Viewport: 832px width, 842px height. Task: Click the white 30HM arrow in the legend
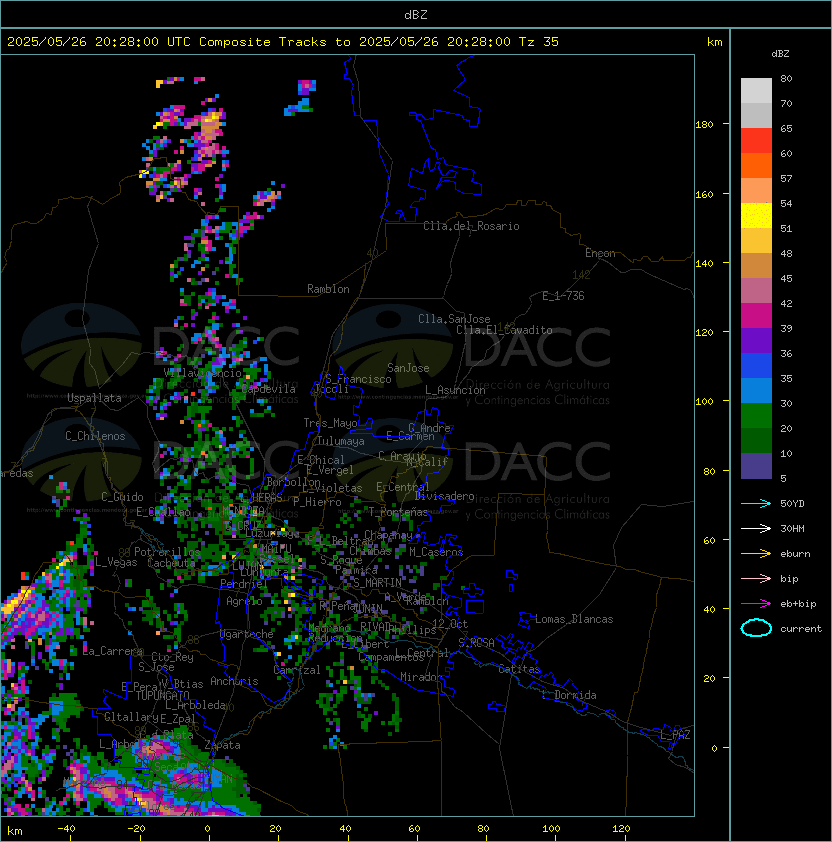pyautogui.click(x=756, y=529)
